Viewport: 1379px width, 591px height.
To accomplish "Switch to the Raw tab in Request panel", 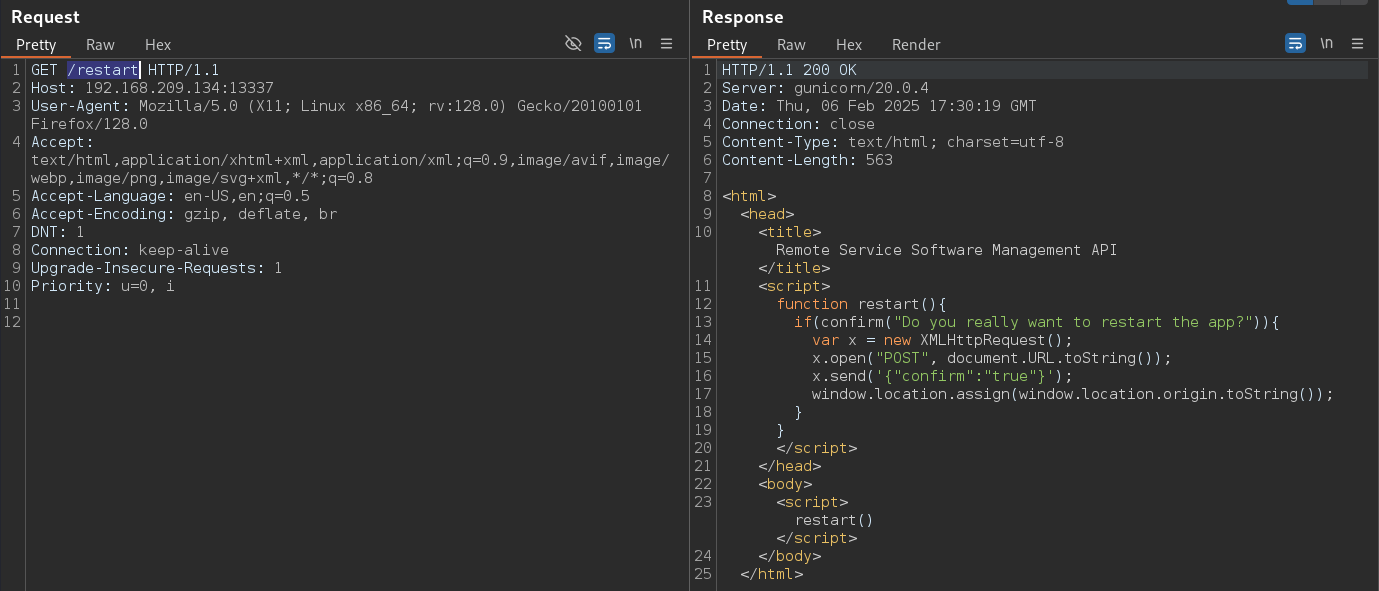I will click(x=100, y=45).
